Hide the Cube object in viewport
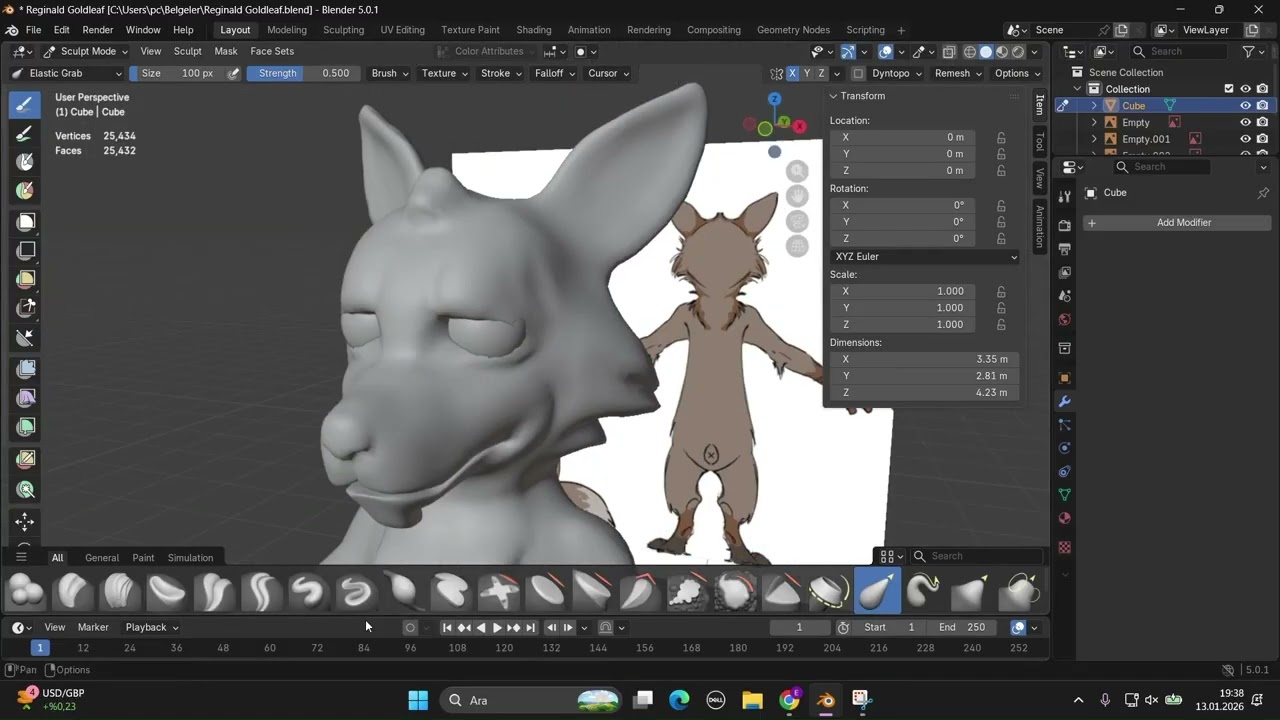The height and width of the screenshot is (720, 1280). (x=1246, y=106)
